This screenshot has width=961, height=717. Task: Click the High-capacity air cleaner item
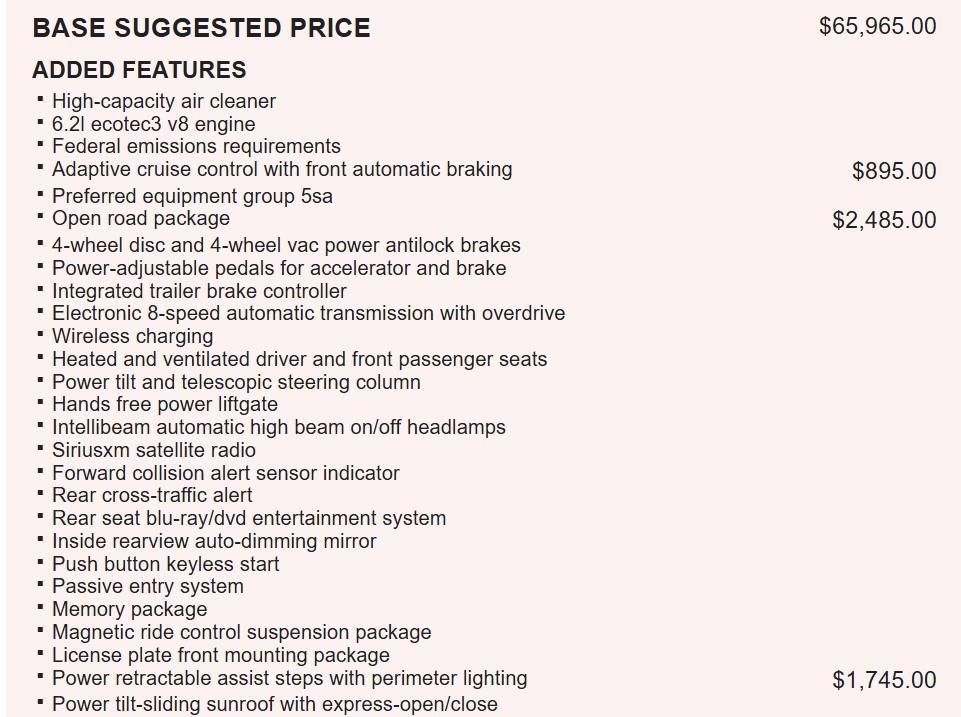[164, 101]
